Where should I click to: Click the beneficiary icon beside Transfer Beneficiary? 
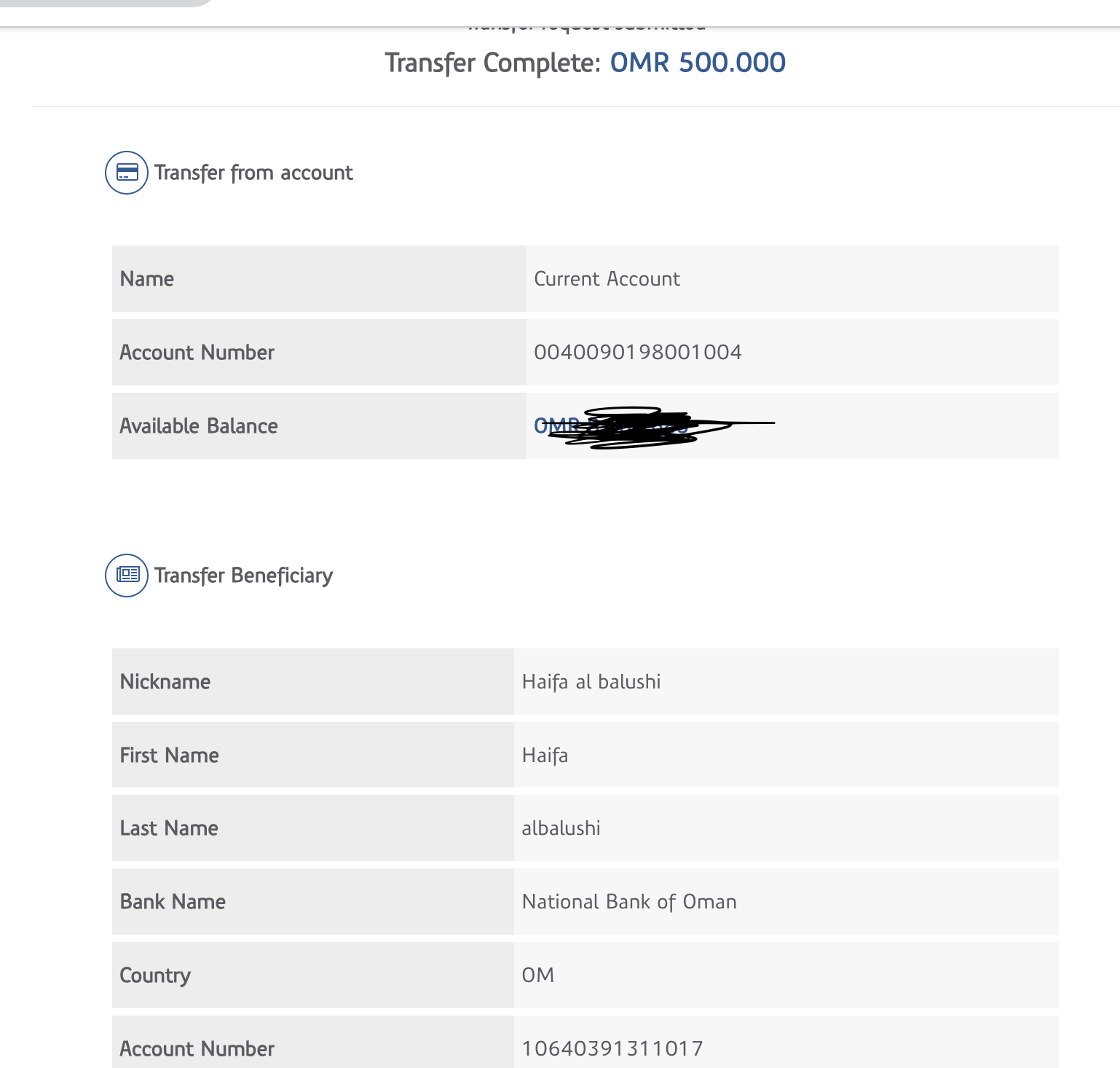[x=127, y=576]
